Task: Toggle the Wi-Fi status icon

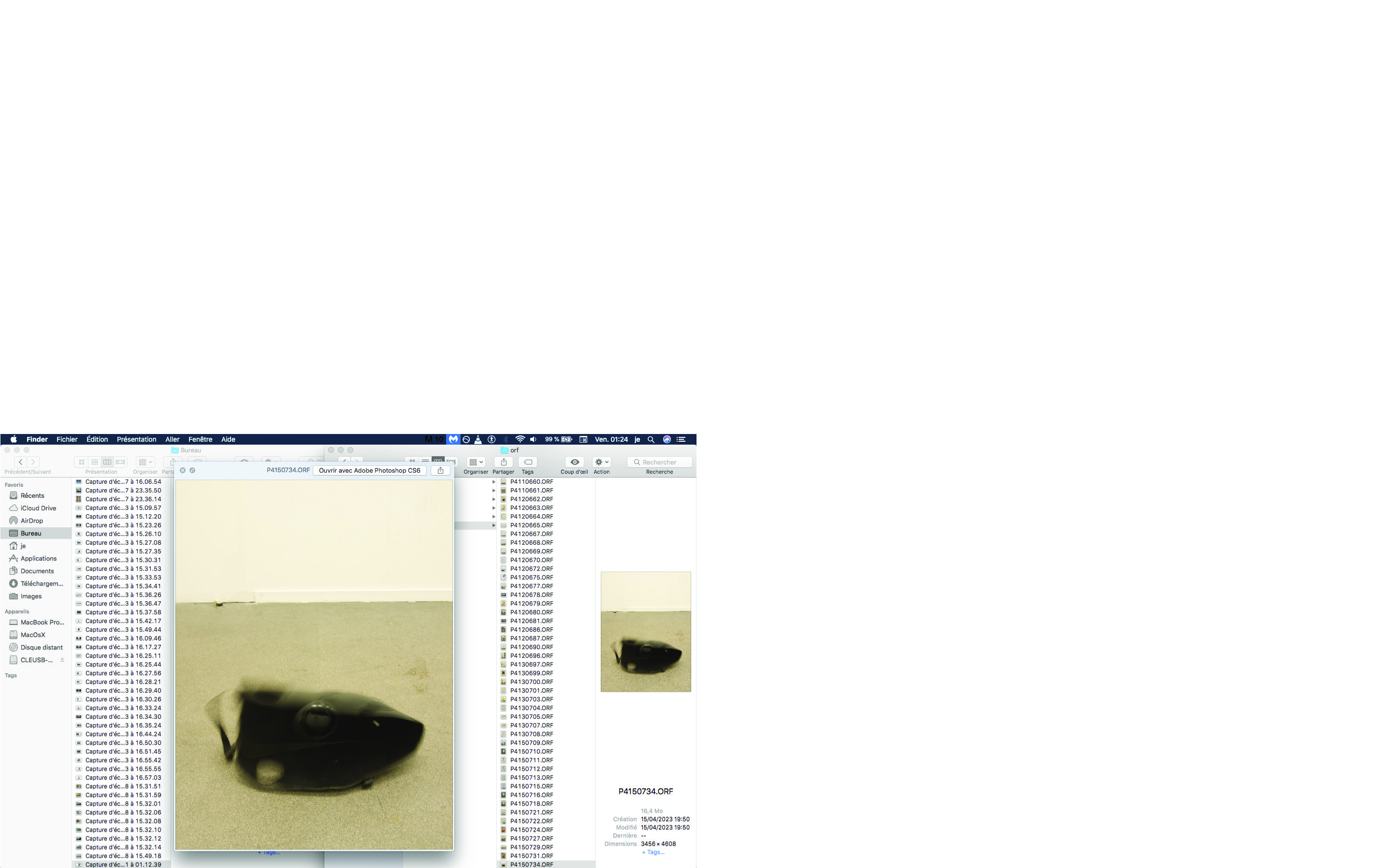Action: click(520, 439)
